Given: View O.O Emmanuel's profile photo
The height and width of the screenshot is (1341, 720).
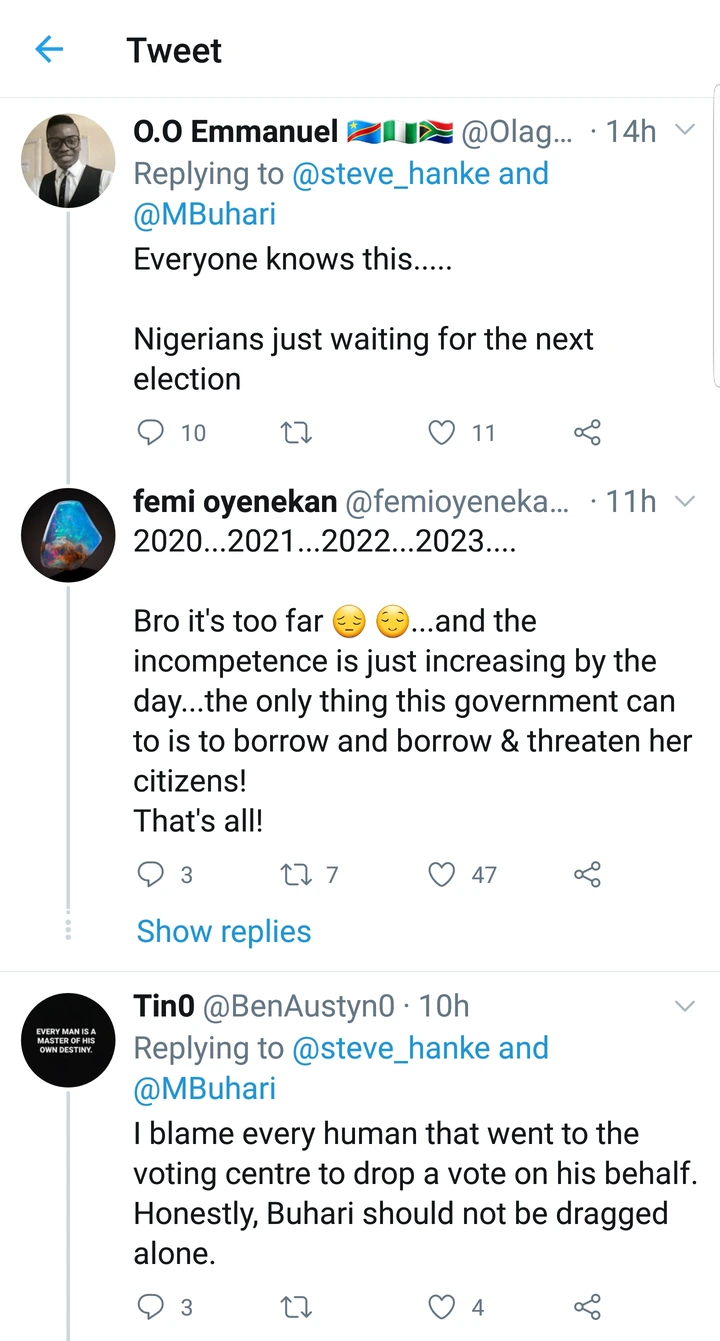Looking at the screenshot, I should coord(69,160).
